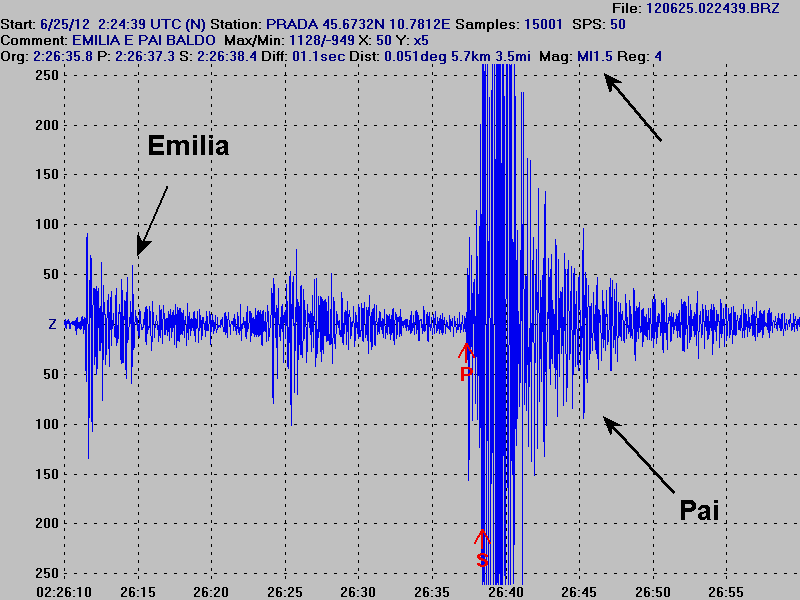This screenshot has width=800, height=600.
Task: Click the 200 label above the Z channel
Action: point(47,125)
